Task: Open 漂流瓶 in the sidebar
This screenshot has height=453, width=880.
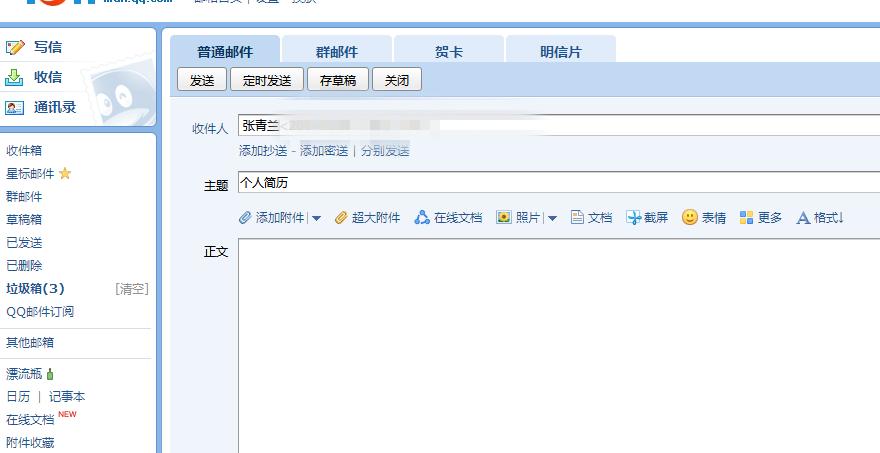Action: tap(24, 374)
